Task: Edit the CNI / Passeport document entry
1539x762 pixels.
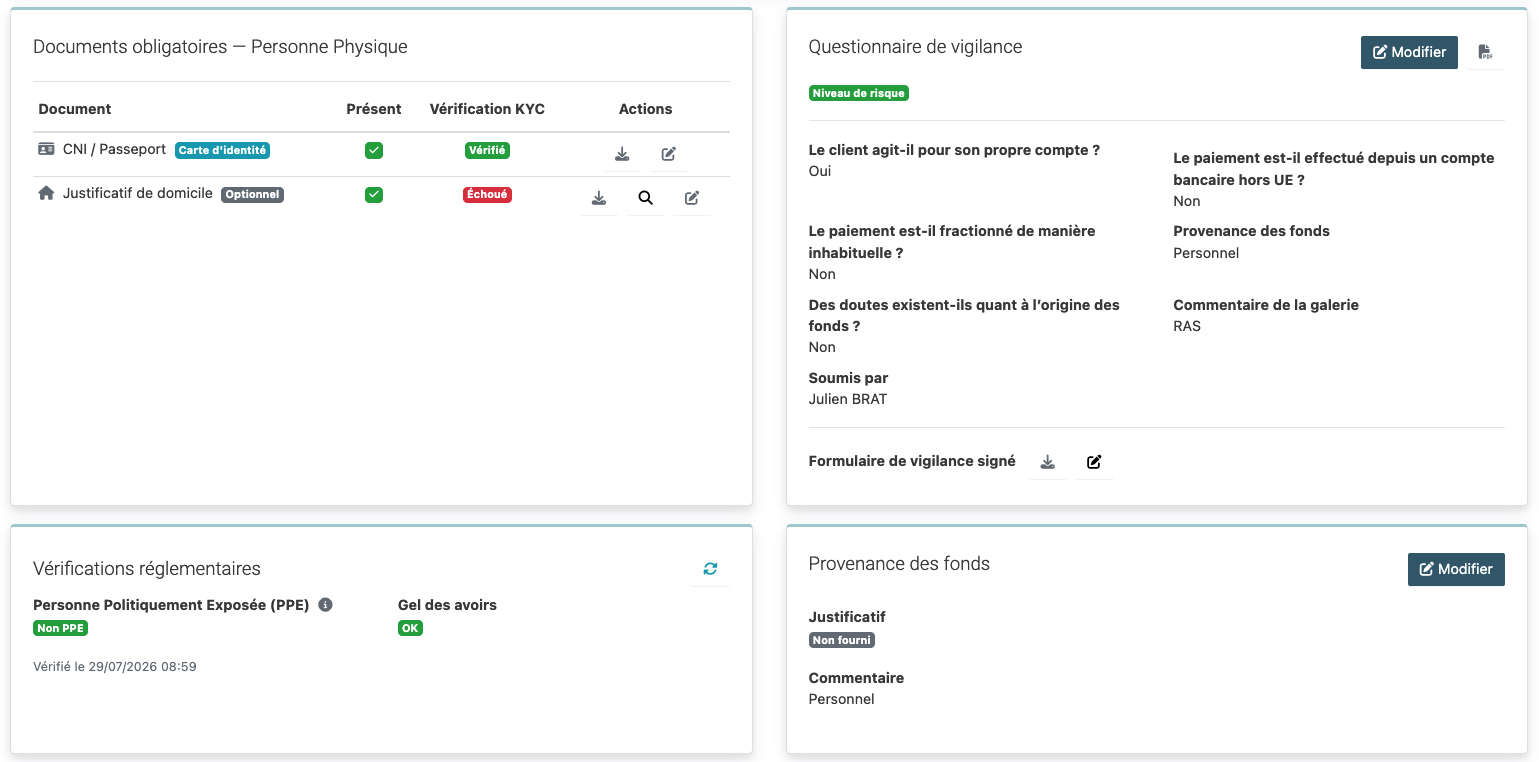Action: (x=669, y=154)
